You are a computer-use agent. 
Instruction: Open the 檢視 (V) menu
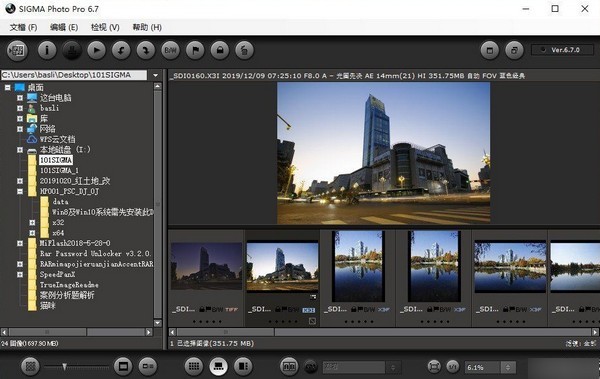(105, 28)
